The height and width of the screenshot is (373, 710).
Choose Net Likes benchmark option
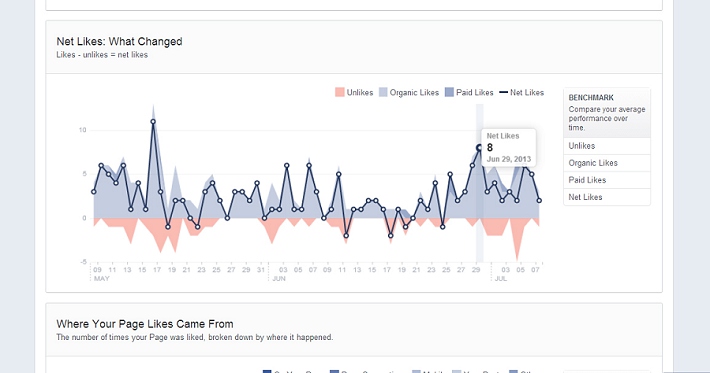click(607, 197)
